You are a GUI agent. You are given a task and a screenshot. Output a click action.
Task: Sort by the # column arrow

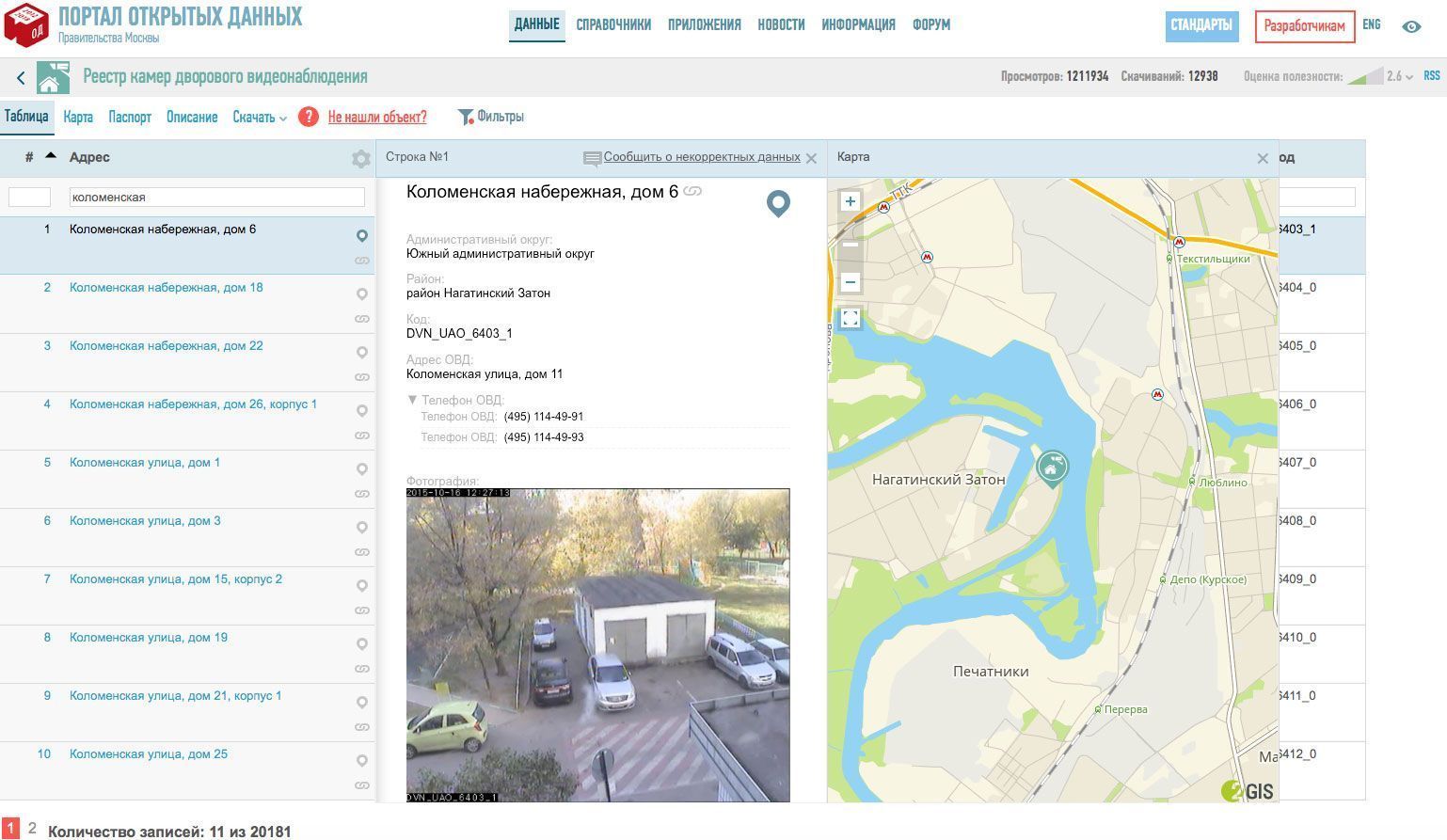pyautogui.click(x=51, y=155)
